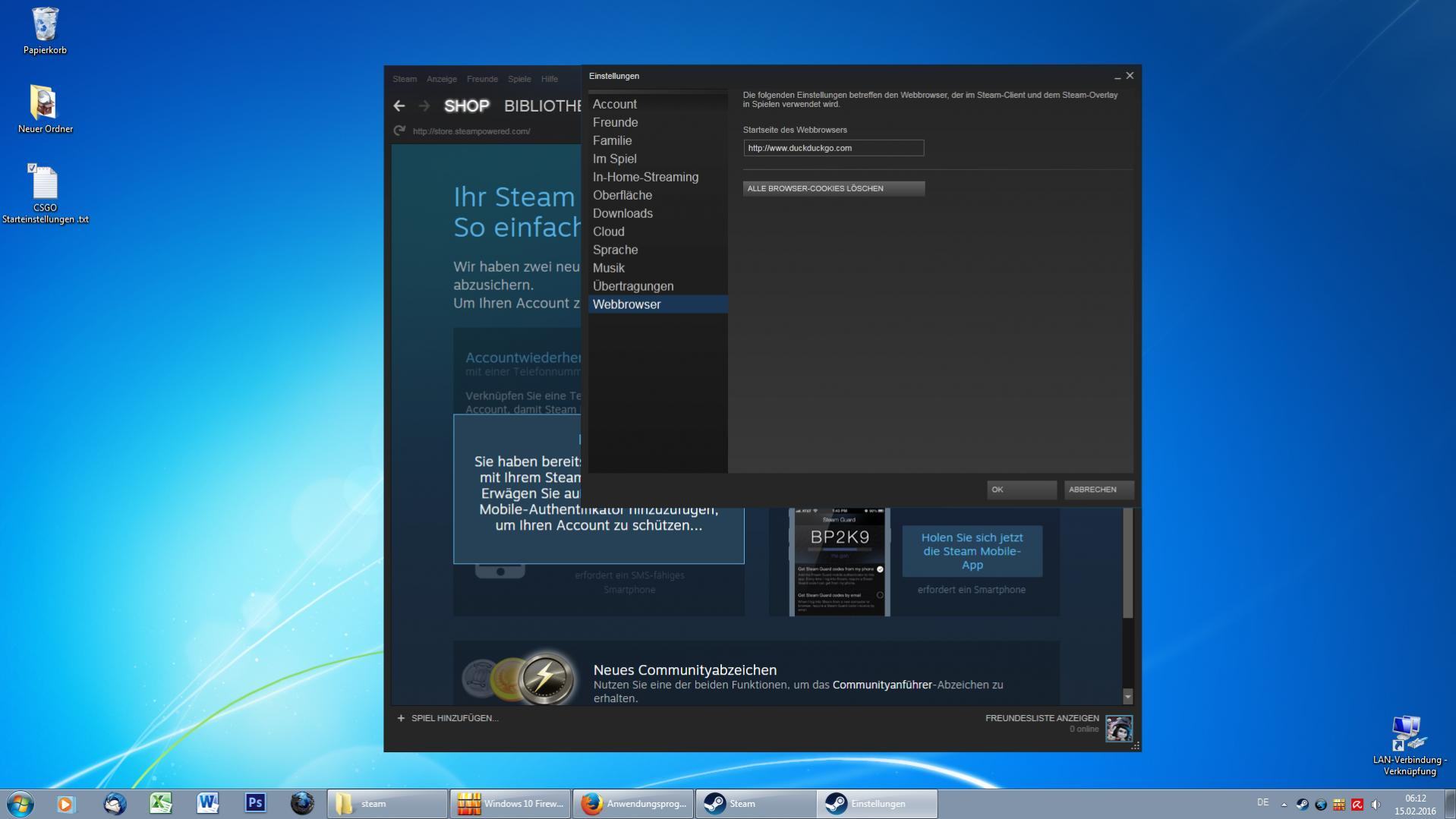Cancel settings with Abbrechen button
This screenshot has height=819, width=1456.
click(x=1098, y=490)
